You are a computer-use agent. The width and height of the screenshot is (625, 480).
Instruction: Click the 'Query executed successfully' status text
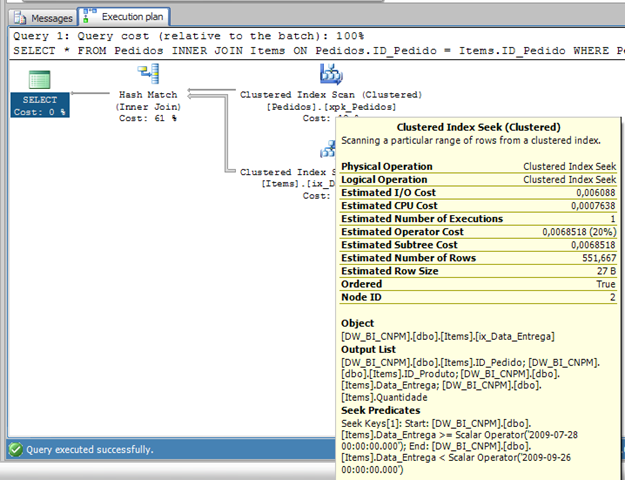(88, 450)
